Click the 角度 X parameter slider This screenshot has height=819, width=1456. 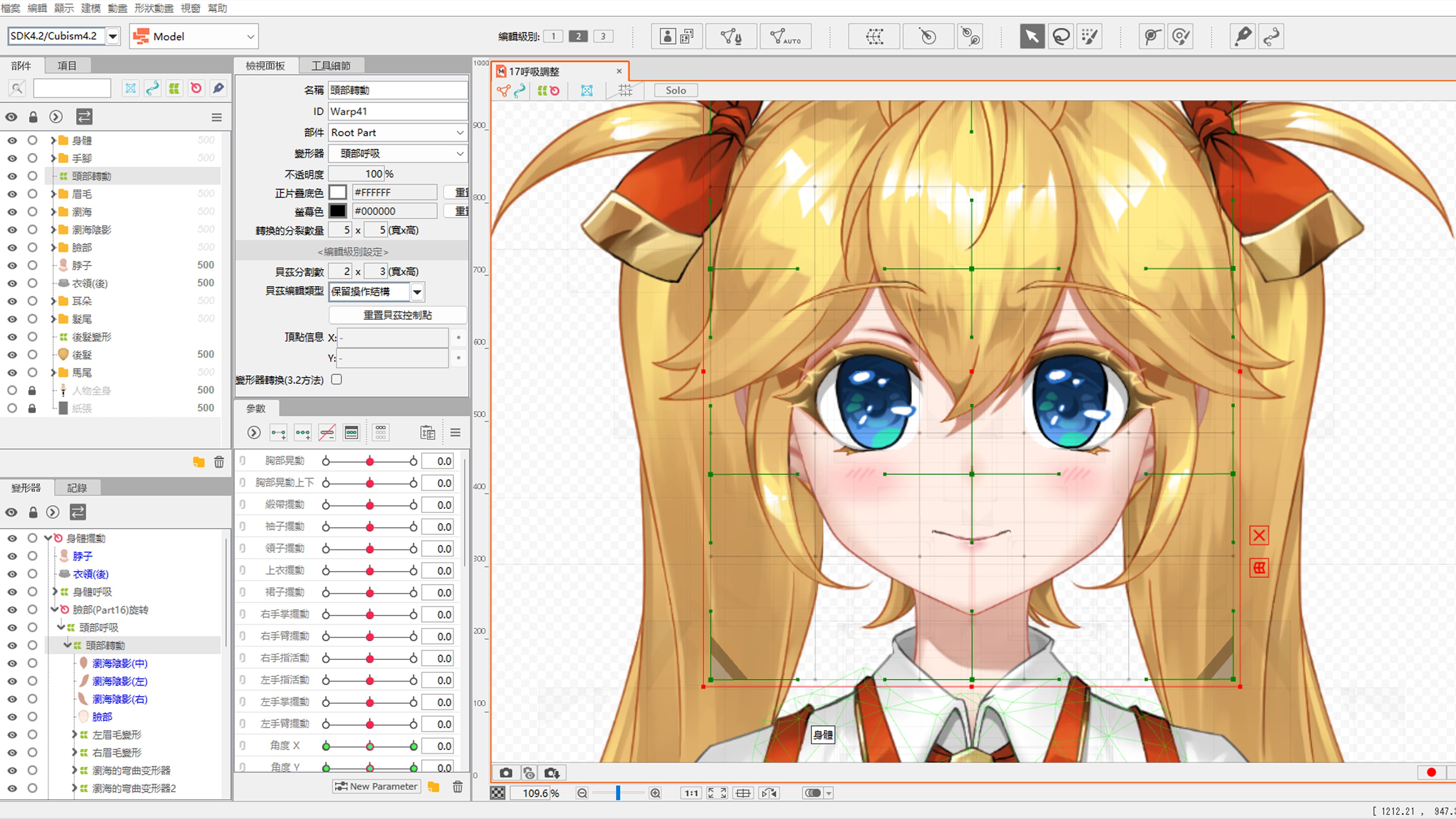[x=370, y=746]
